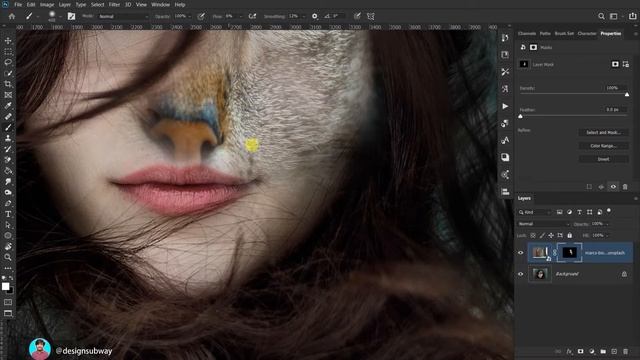This screenshot has width=640, height=360.
Task: Select the Frame tool
Action: click(8, 95)
